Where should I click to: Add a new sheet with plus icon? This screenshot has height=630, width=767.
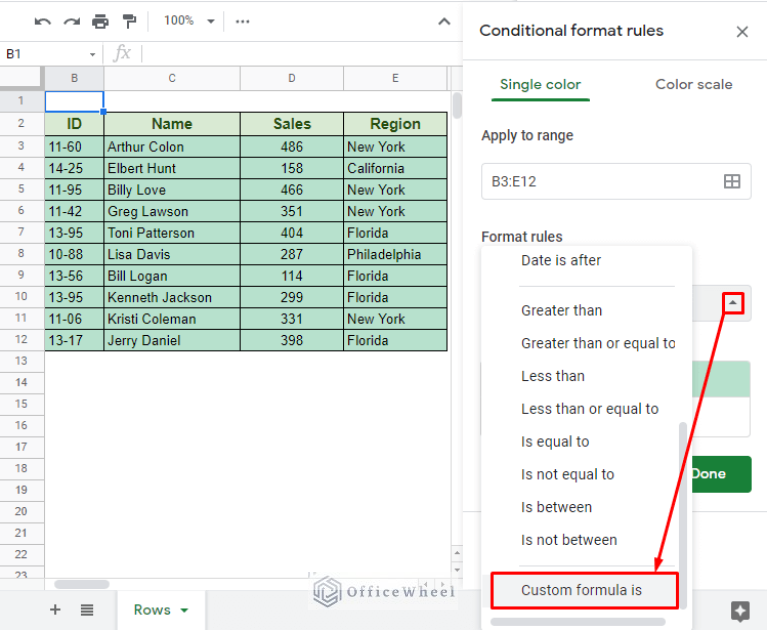click(55, 610)
